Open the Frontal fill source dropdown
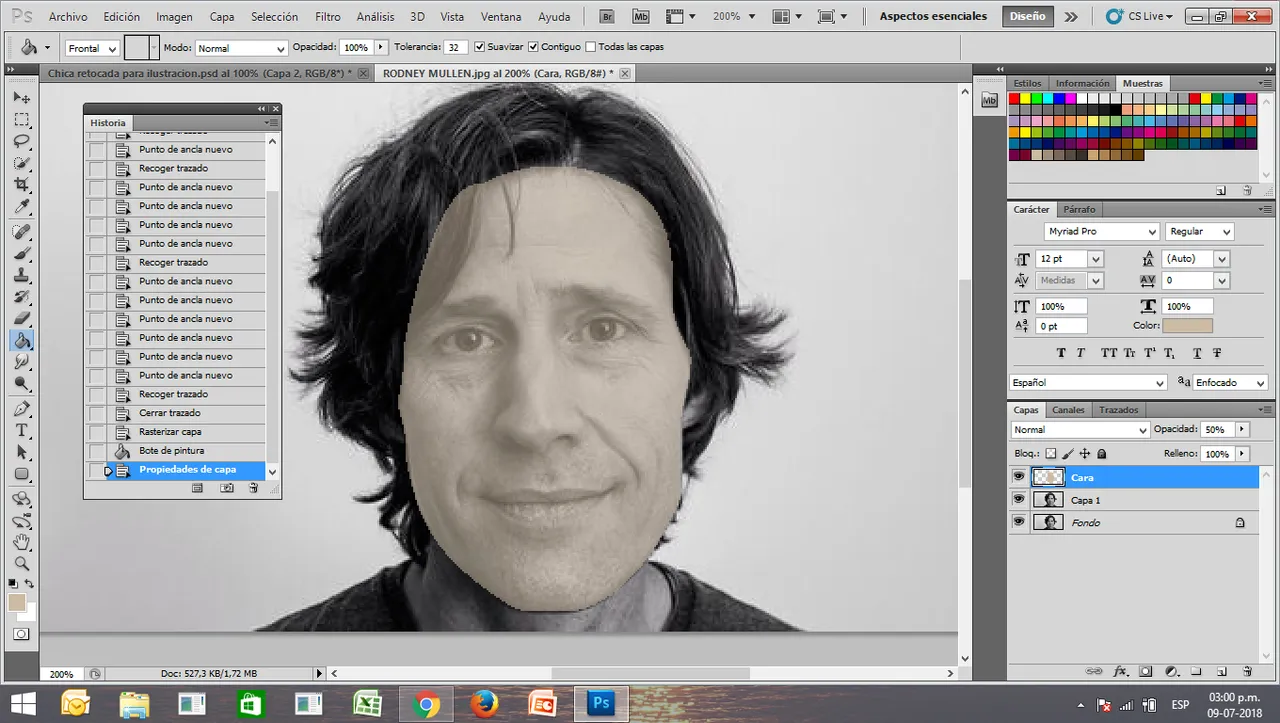 (92, 48)
